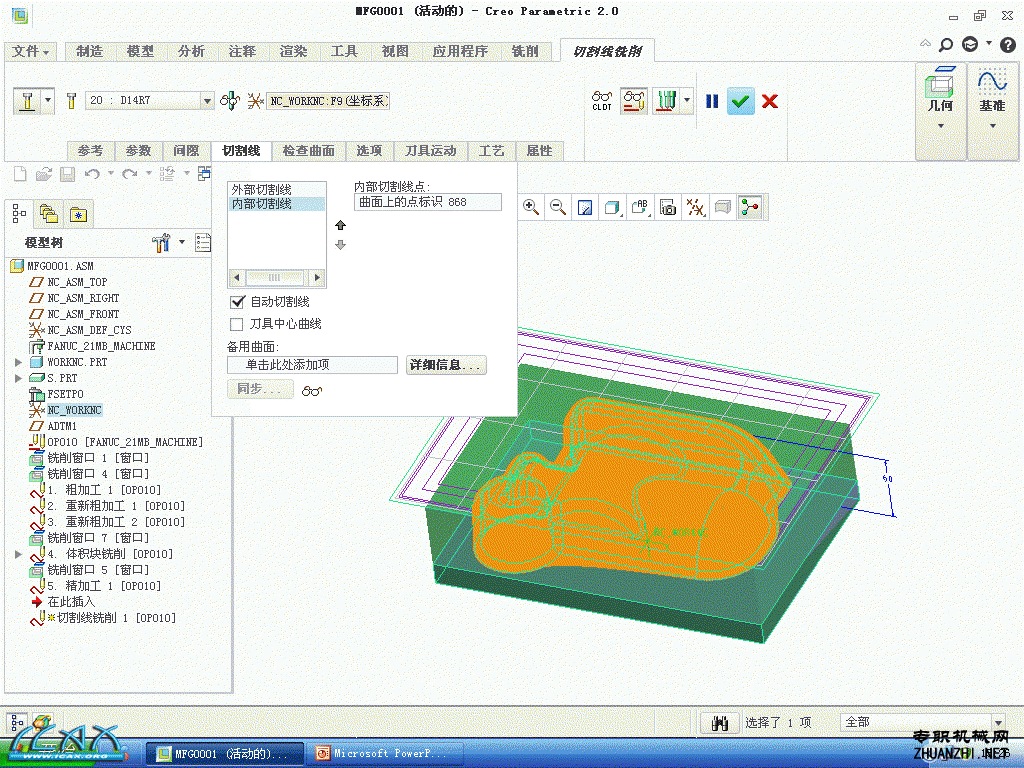Viewport: 1024px width, 768px height.
Task: Open the 文件 menu
Action: click(30, 51)
